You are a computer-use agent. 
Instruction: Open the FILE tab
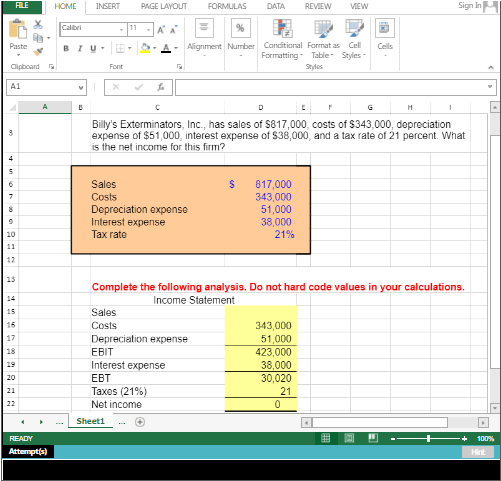pyautogui.click(x=22, y=6)
